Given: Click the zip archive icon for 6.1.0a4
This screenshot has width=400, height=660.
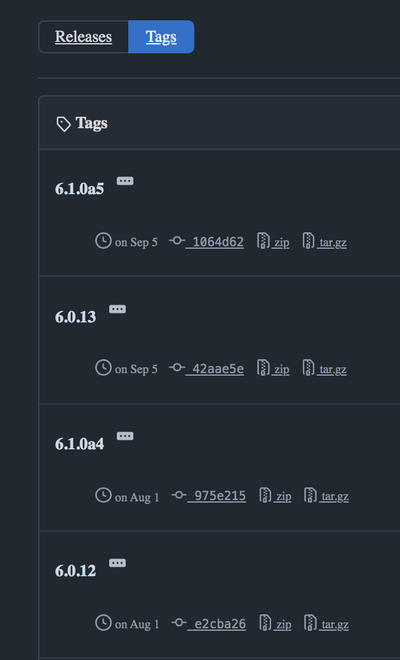Looking at the screenshot, I should [x=265, y=495].
